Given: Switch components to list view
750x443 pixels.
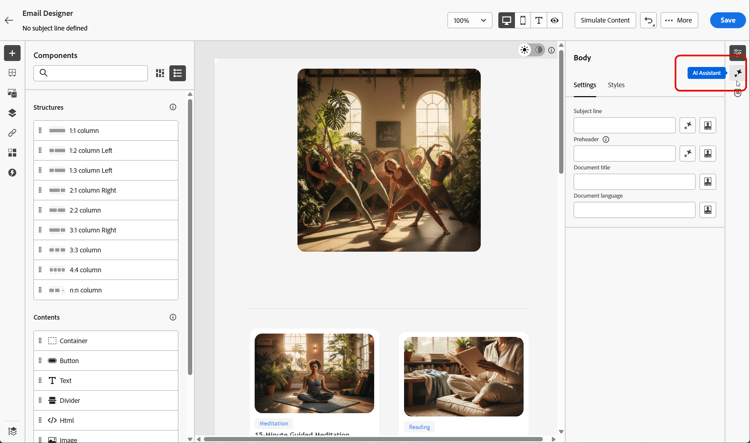Looking at the screenshot, I should (x=177, y=73).
